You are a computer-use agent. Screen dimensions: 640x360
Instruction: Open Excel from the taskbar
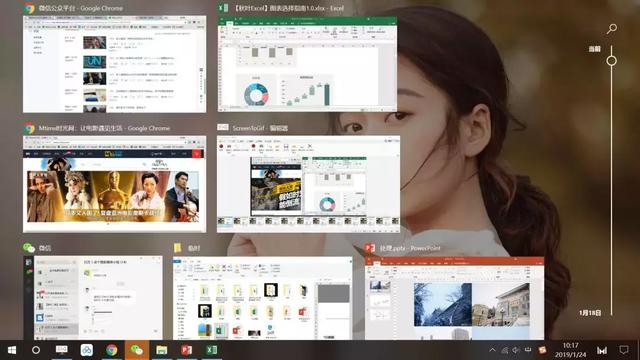click(211, 350)
